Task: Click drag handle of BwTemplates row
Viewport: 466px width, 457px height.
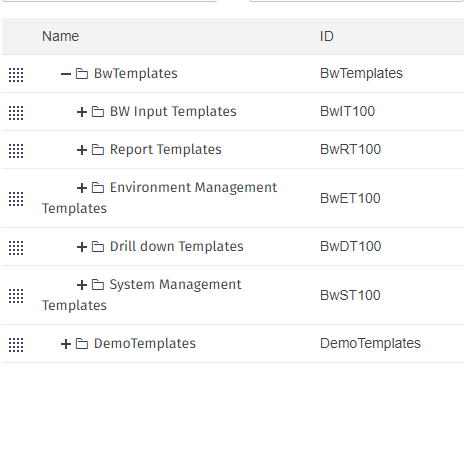Action: click(16, 75)
